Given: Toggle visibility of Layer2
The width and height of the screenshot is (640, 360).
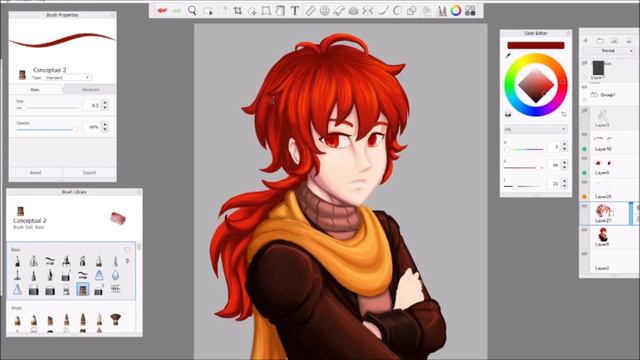Looking at the screenshot, I should tap(584, 253).
